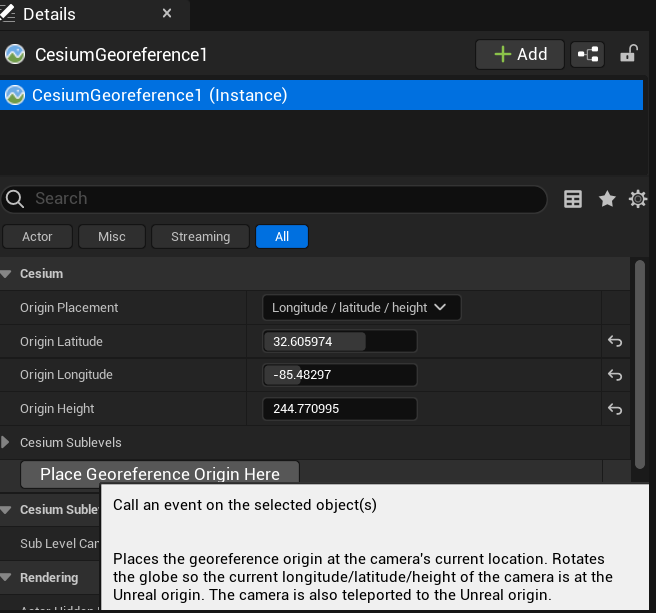The width and height of the screenshot is (656, 613).
Task: Filter by Misc category
Action: (112, 237)
